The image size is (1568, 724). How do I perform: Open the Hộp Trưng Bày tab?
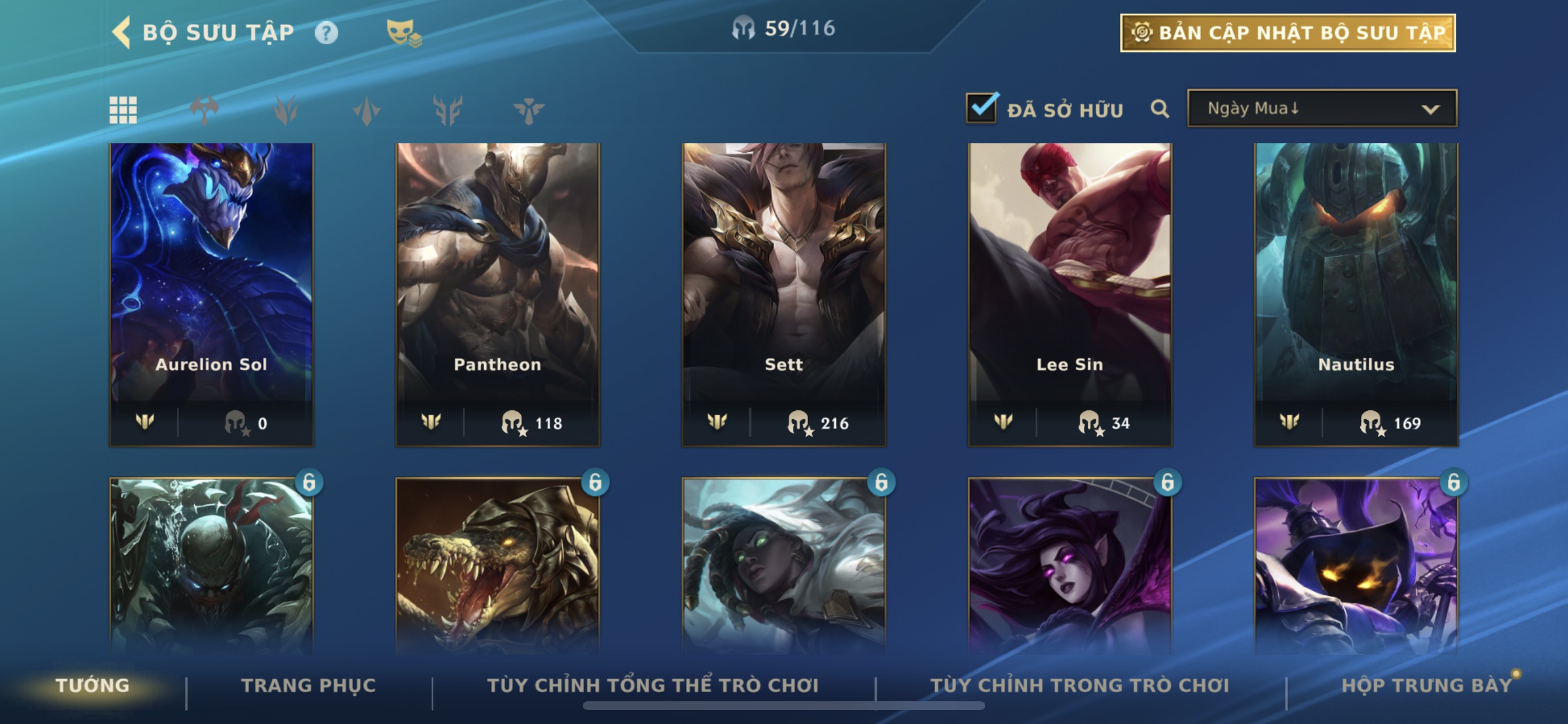click(1426, 685)
